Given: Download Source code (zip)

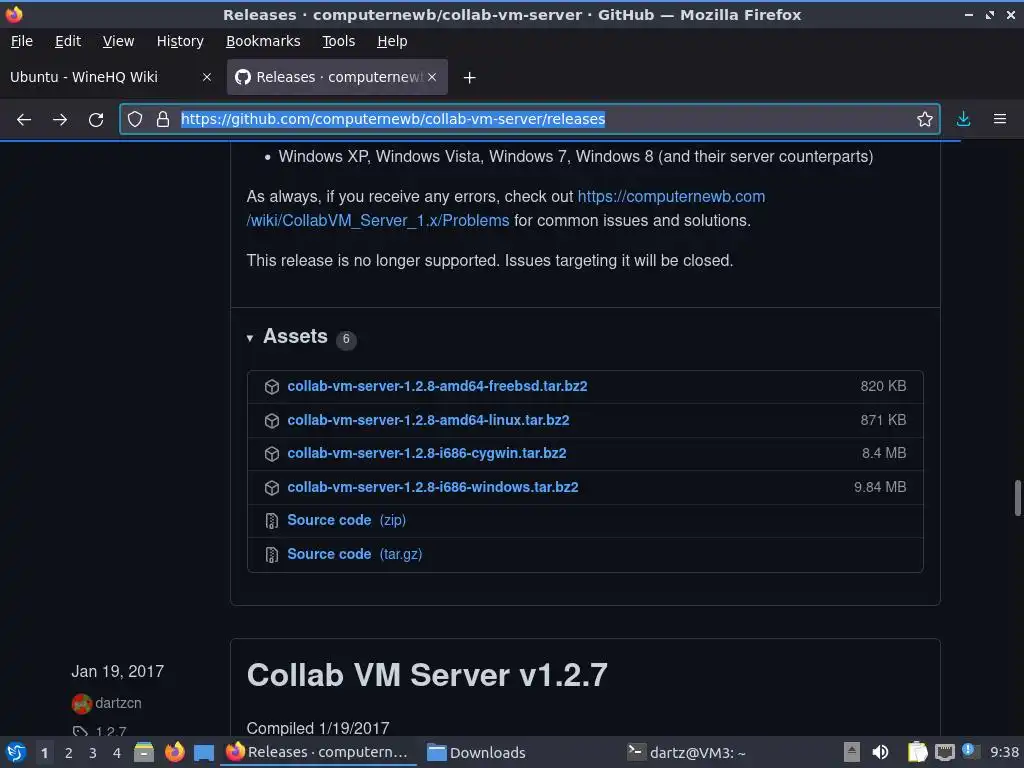Looking at the screenshot, I should pos(346,520).
